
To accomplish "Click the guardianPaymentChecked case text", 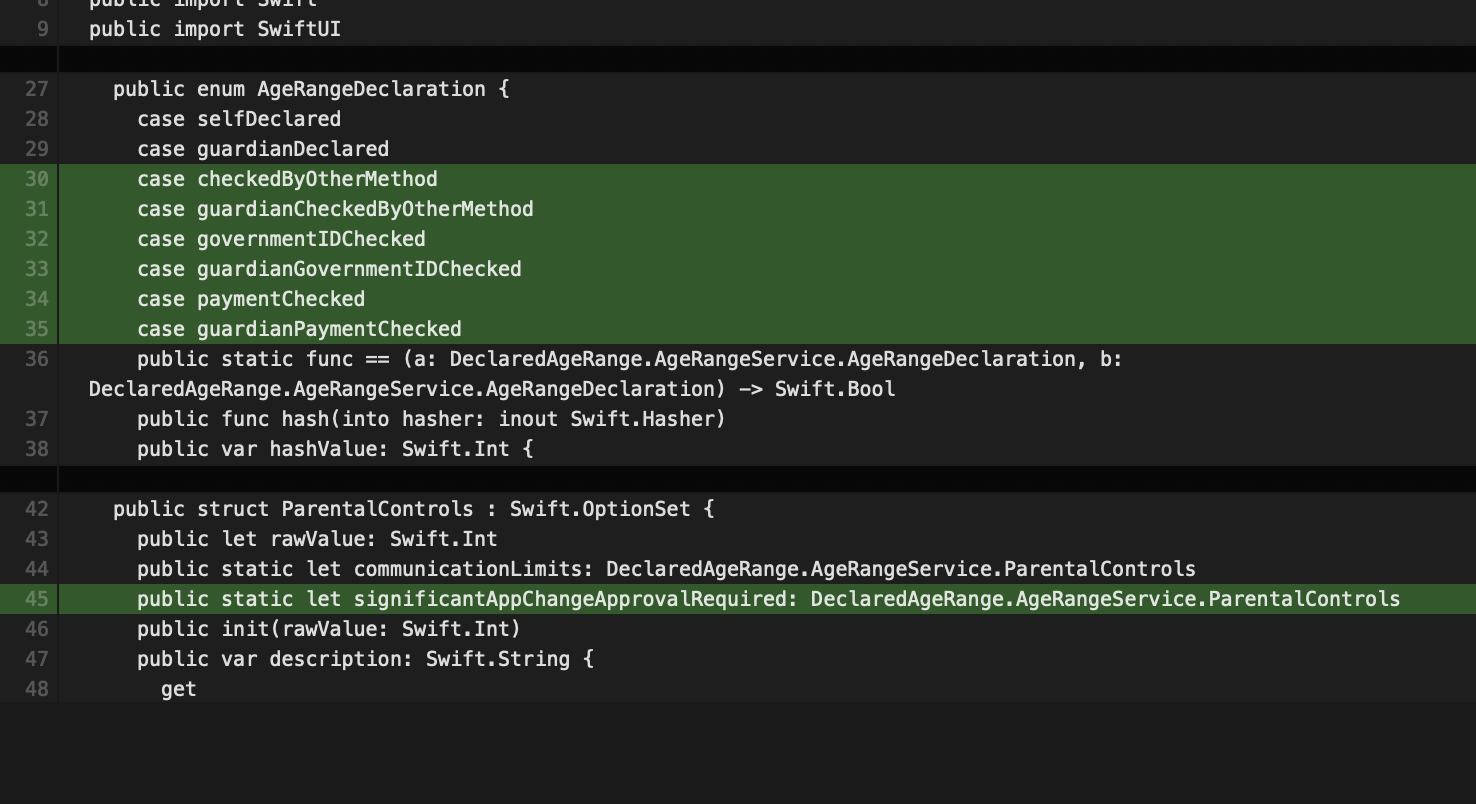I will pyautogui.click(x=328, y=329).
